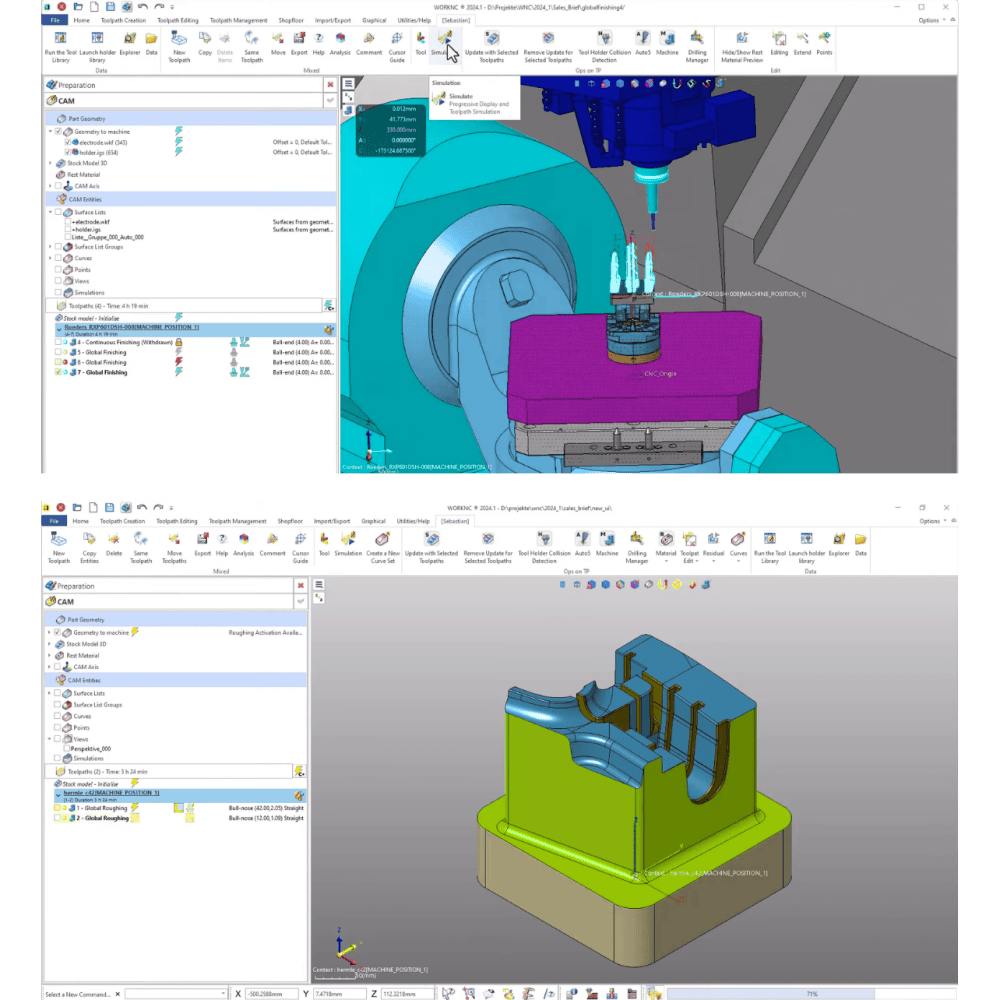Open Toolpath Management tab in upper window
The width and height of the screenshot is (1000, 1000).
click(239, 20)
